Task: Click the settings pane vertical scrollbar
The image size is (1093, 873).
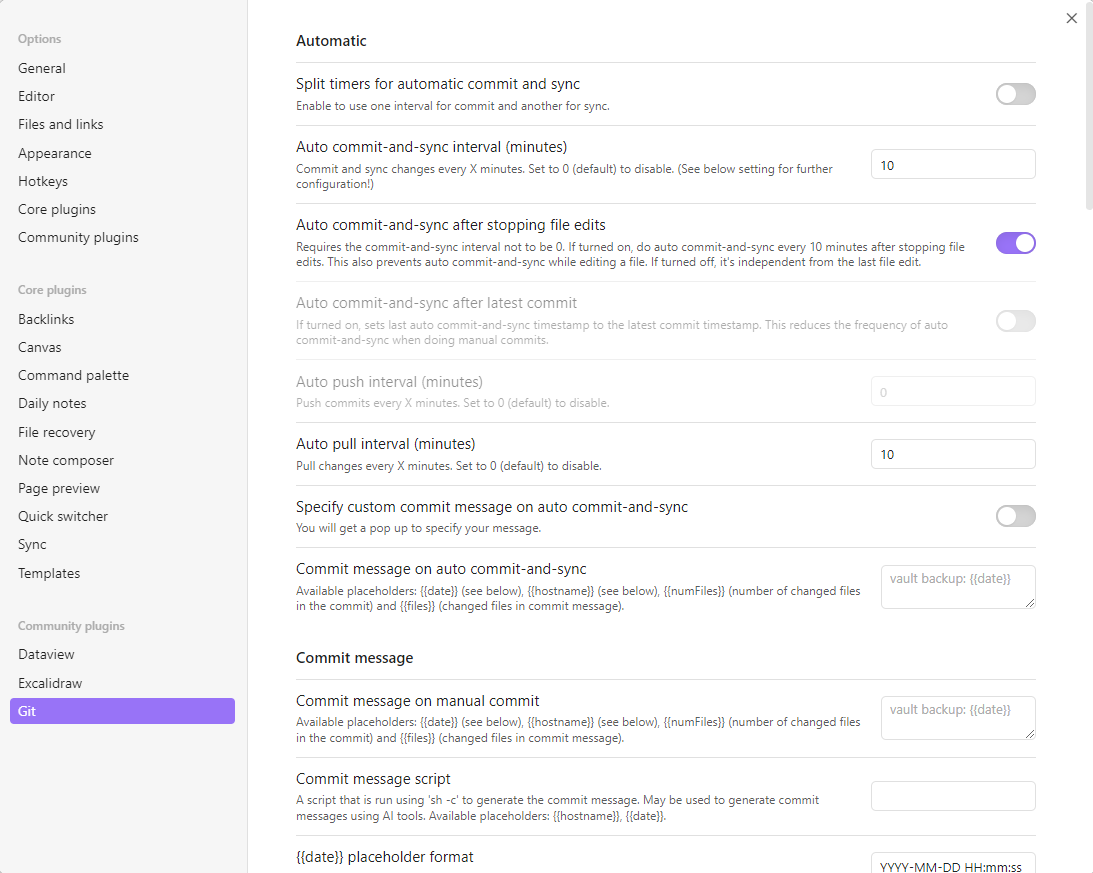Action: (x=1088, y=110)
